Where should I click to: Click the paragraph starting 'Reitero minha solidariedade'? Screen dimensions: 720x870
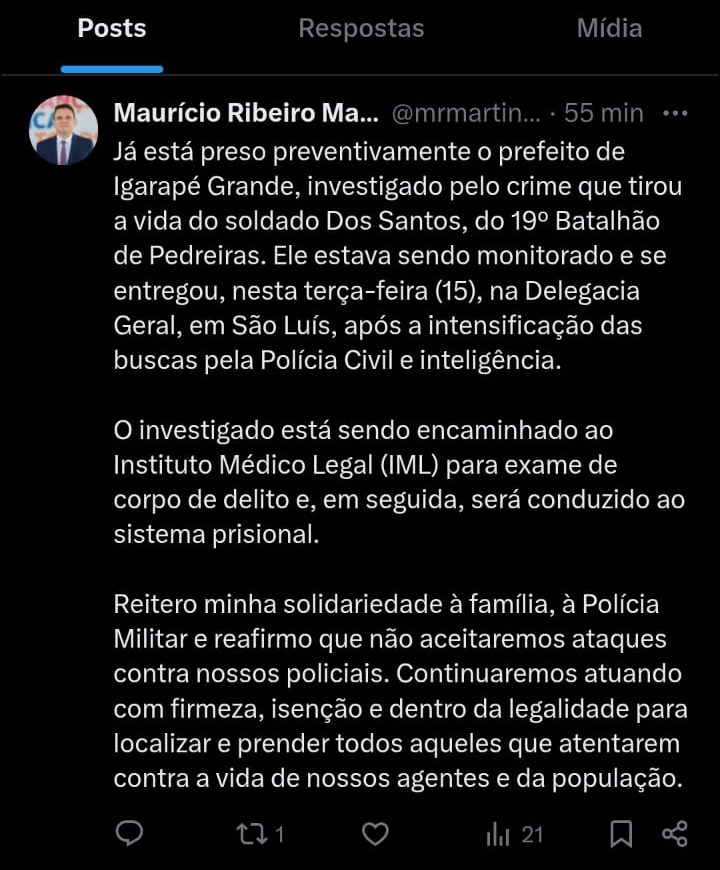400,690
